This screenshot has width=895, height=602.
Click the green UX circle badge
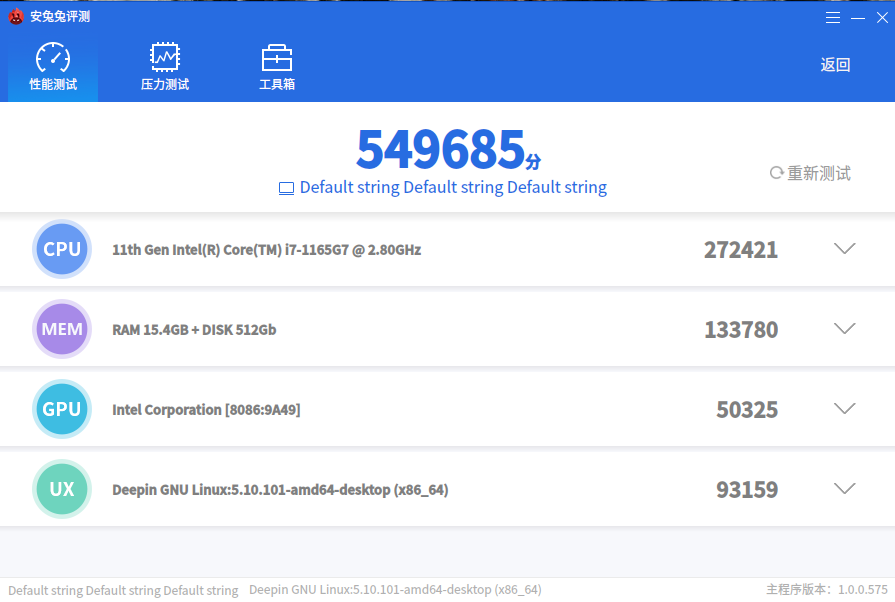[62, 488]
